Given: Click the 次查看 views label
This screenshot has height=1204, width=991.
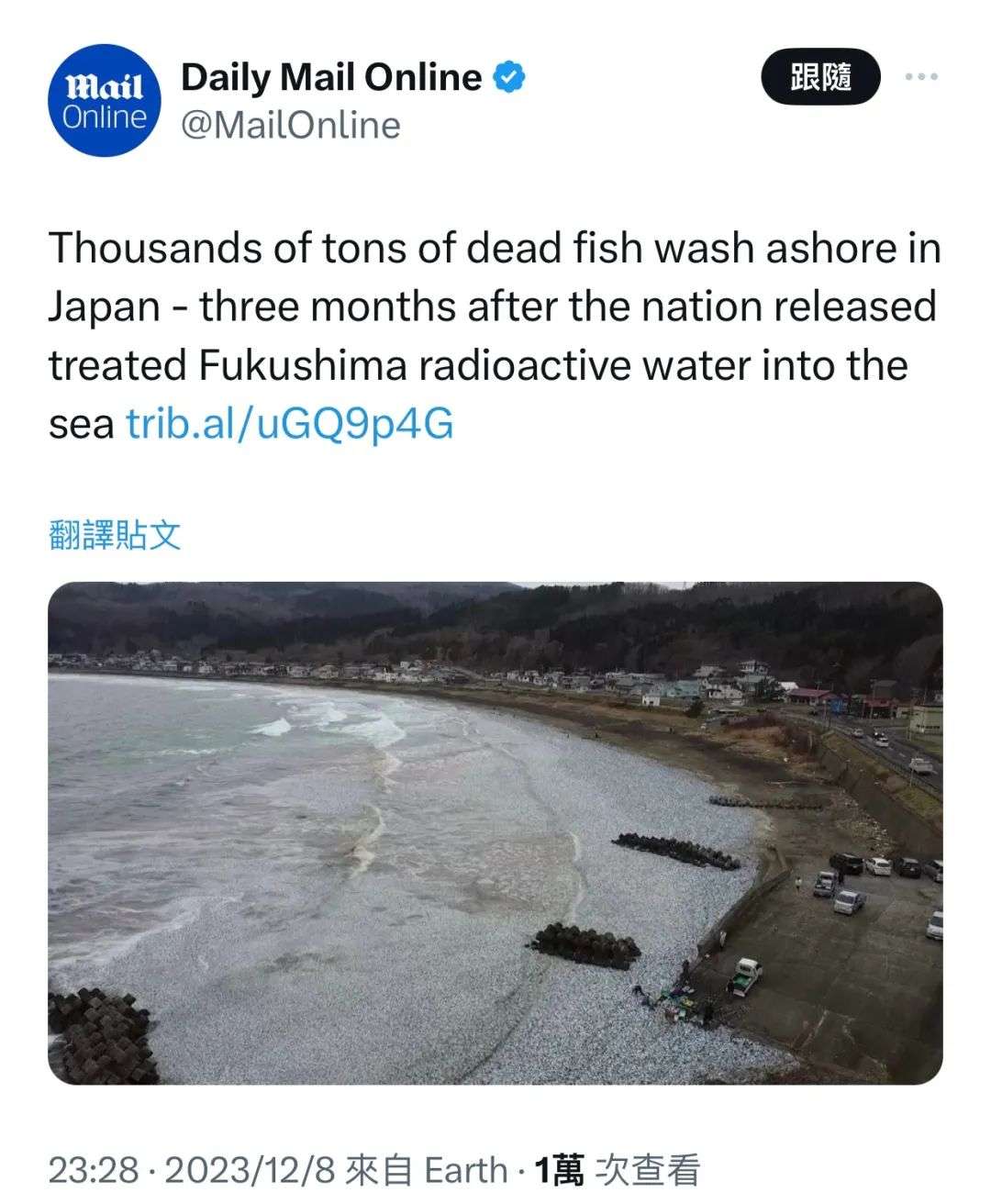Looking at the screenshot, I should [x=648, y=1170].
